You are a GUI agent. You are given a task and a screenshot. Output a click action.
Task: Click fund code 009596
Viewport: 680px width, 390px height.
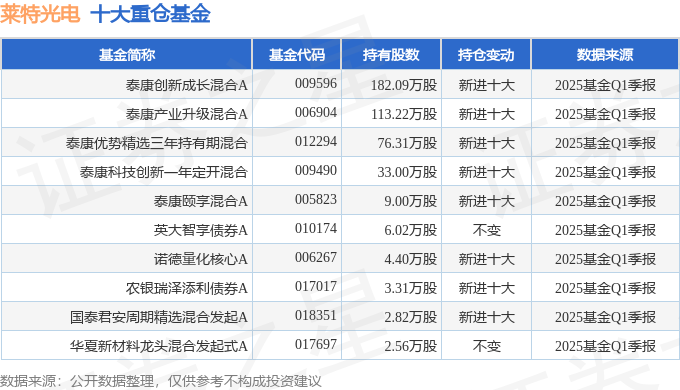(316, 83)
